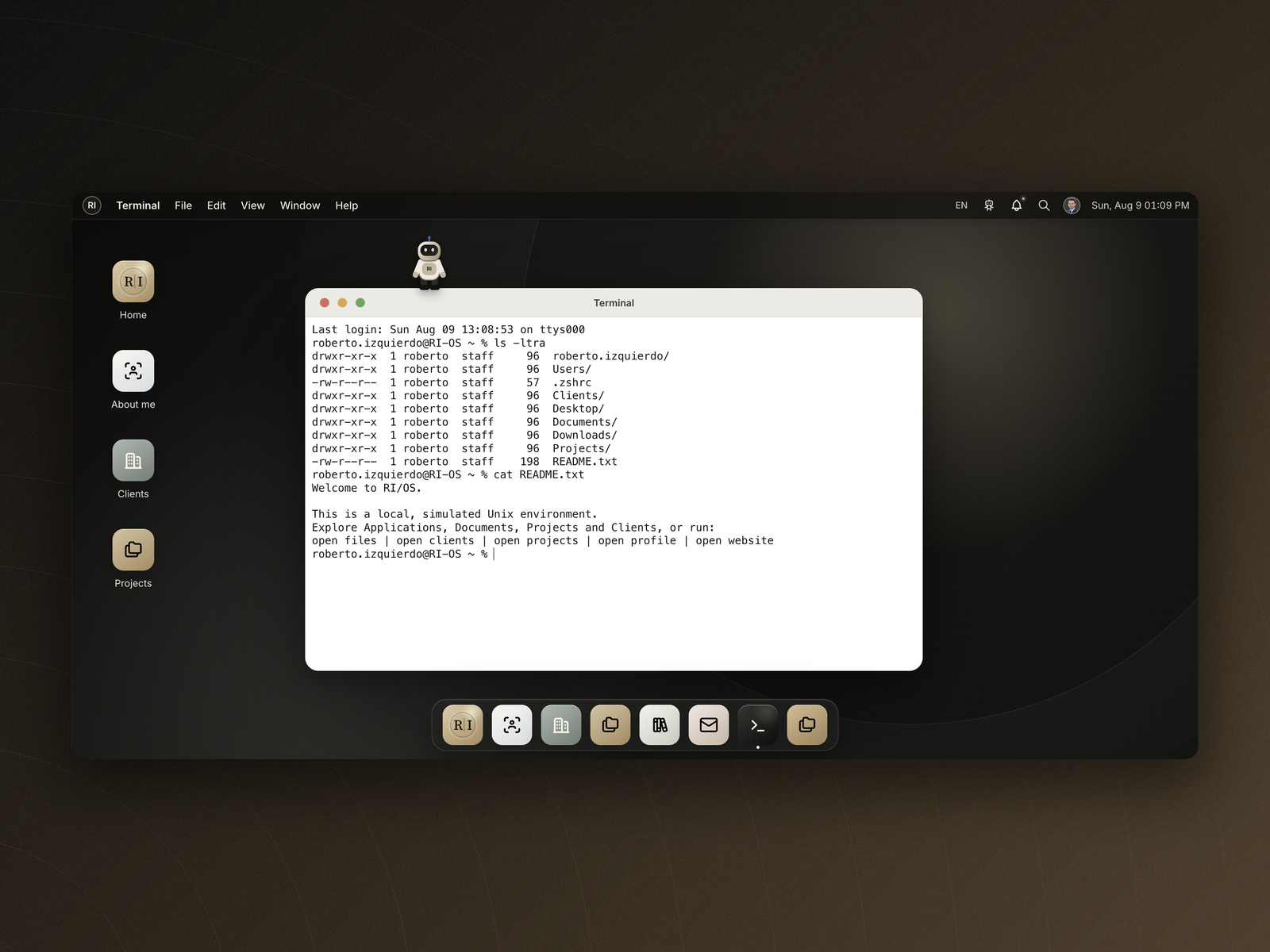Open the books library icon in the dock
This screenshot has height=952, width=1270.
coord(660,725)
